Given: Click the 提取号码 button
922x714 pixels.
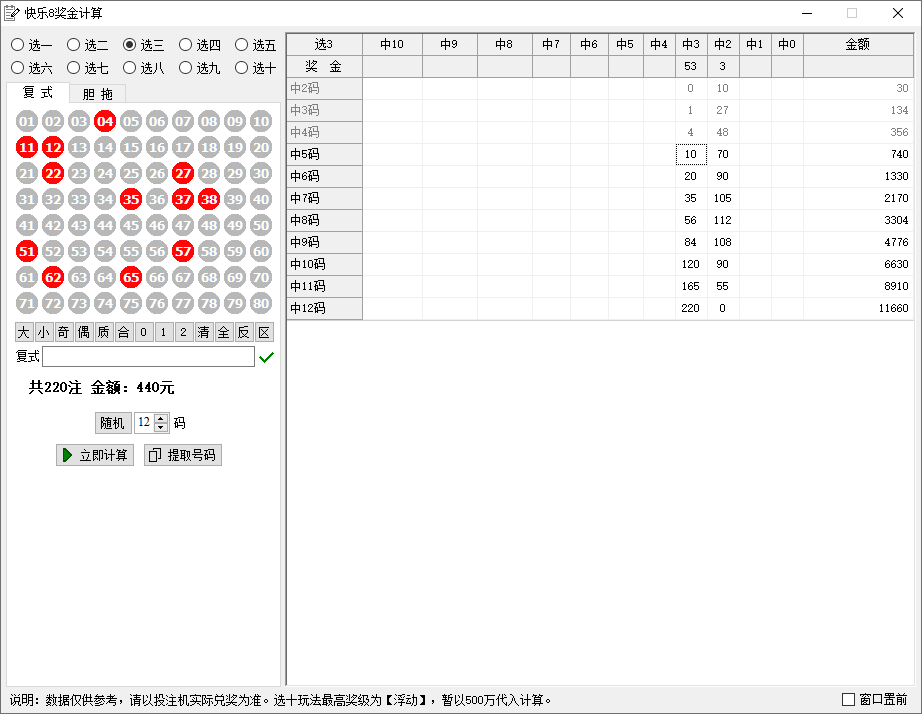Looking at the screenshot, I should pos(182,455).
